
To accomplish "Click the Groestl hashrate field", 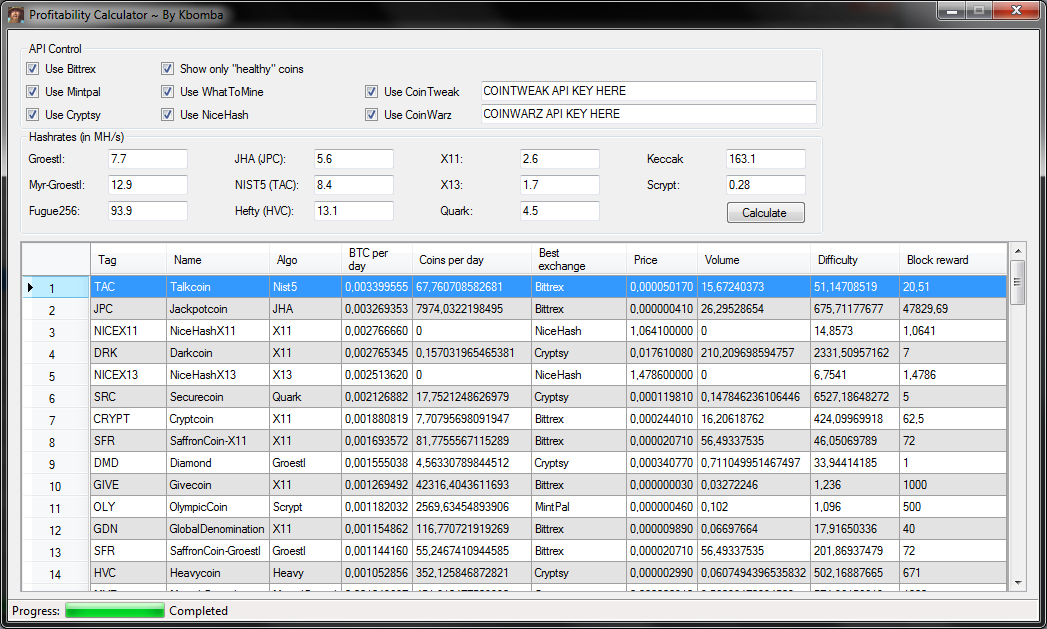I will click(x=148, y=159).
